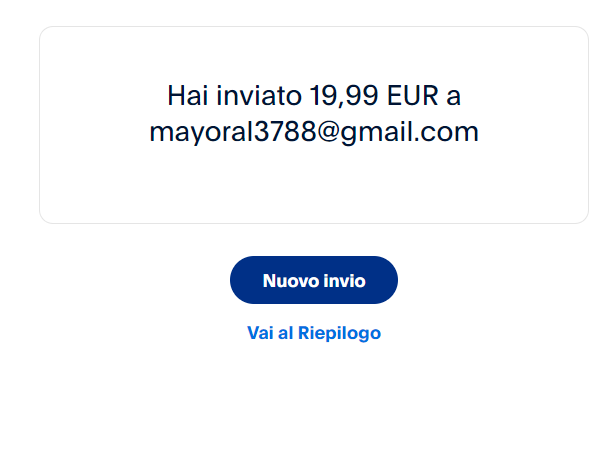Click the mayoral3788 username part of the email
The image size is (616, 456).
(233, 133)
